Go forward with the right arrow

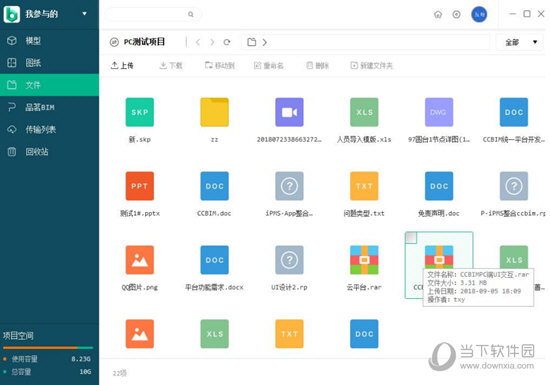212,42
